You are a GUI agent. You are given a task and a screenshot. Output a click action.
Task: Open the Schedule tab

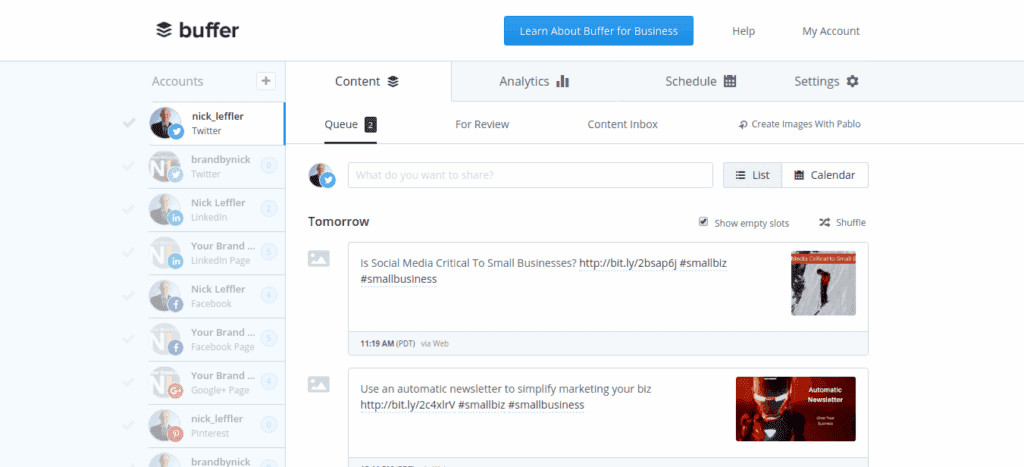click(x=701, y=81)
